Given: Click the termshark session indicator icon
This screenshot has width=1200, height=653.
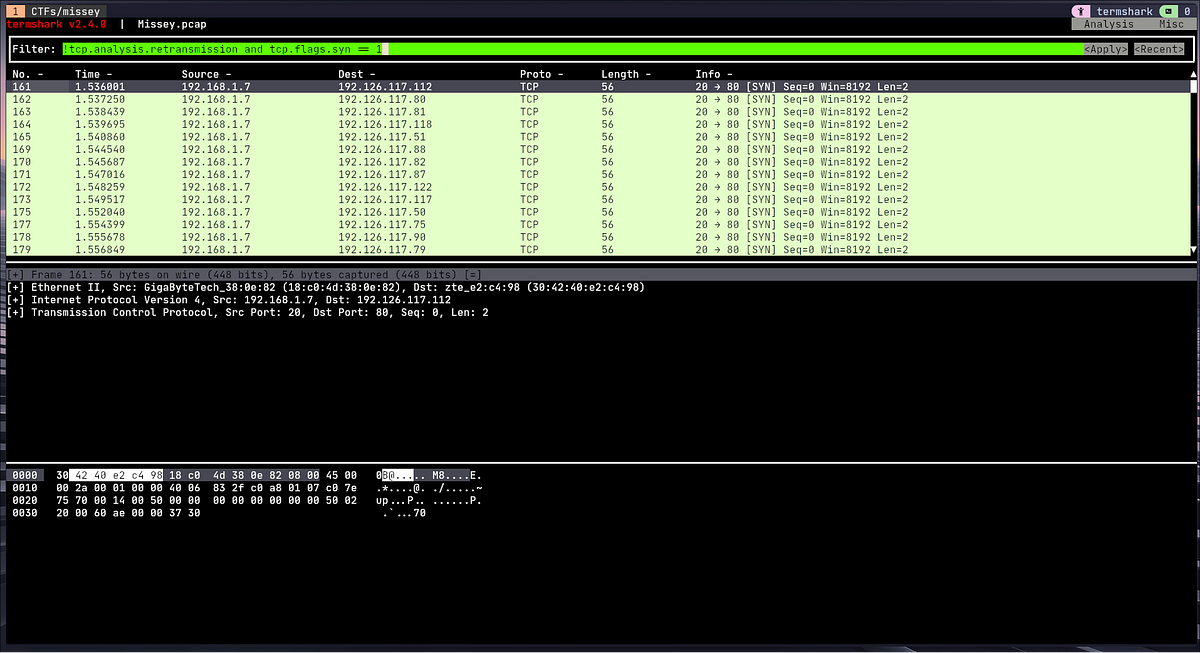Looking at the screenshot, I should coord(1080,10).
